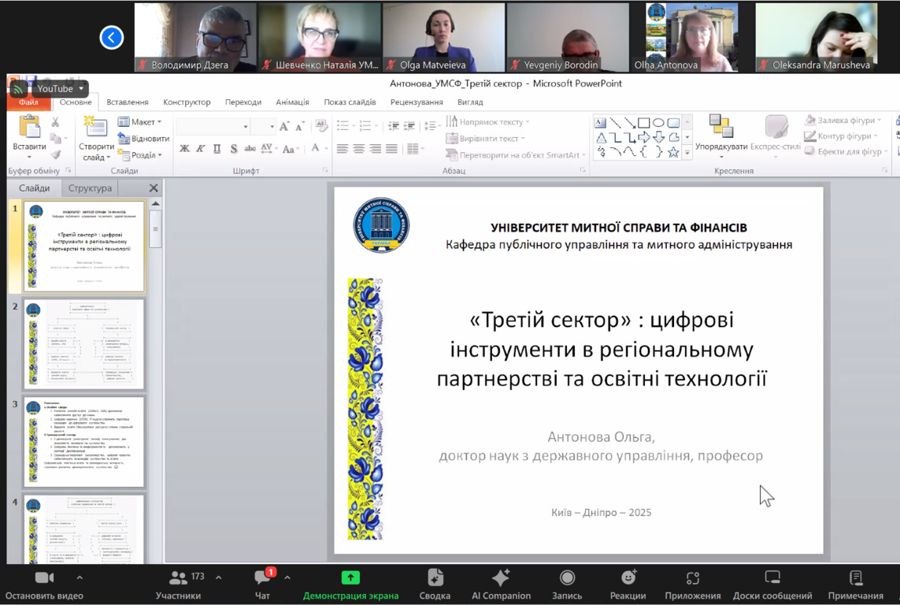900x605 pixels.
Task: Start recording with the Запись button
Action: tap(567, 585)
